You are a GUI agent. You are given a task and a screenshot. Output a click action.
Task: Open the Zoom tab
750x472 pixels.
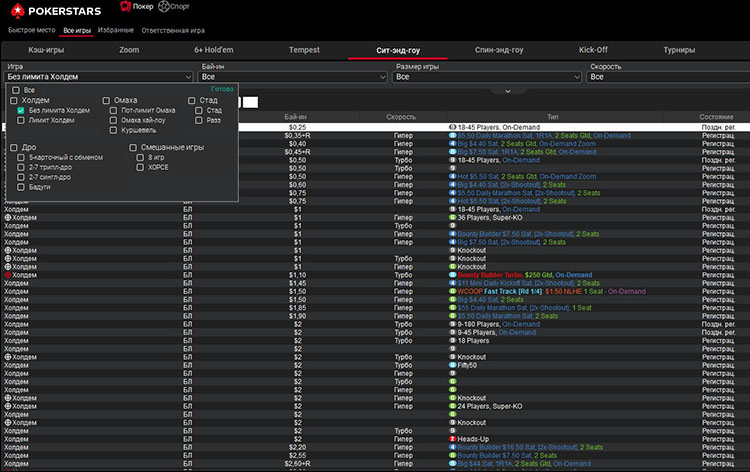(129, 50)
